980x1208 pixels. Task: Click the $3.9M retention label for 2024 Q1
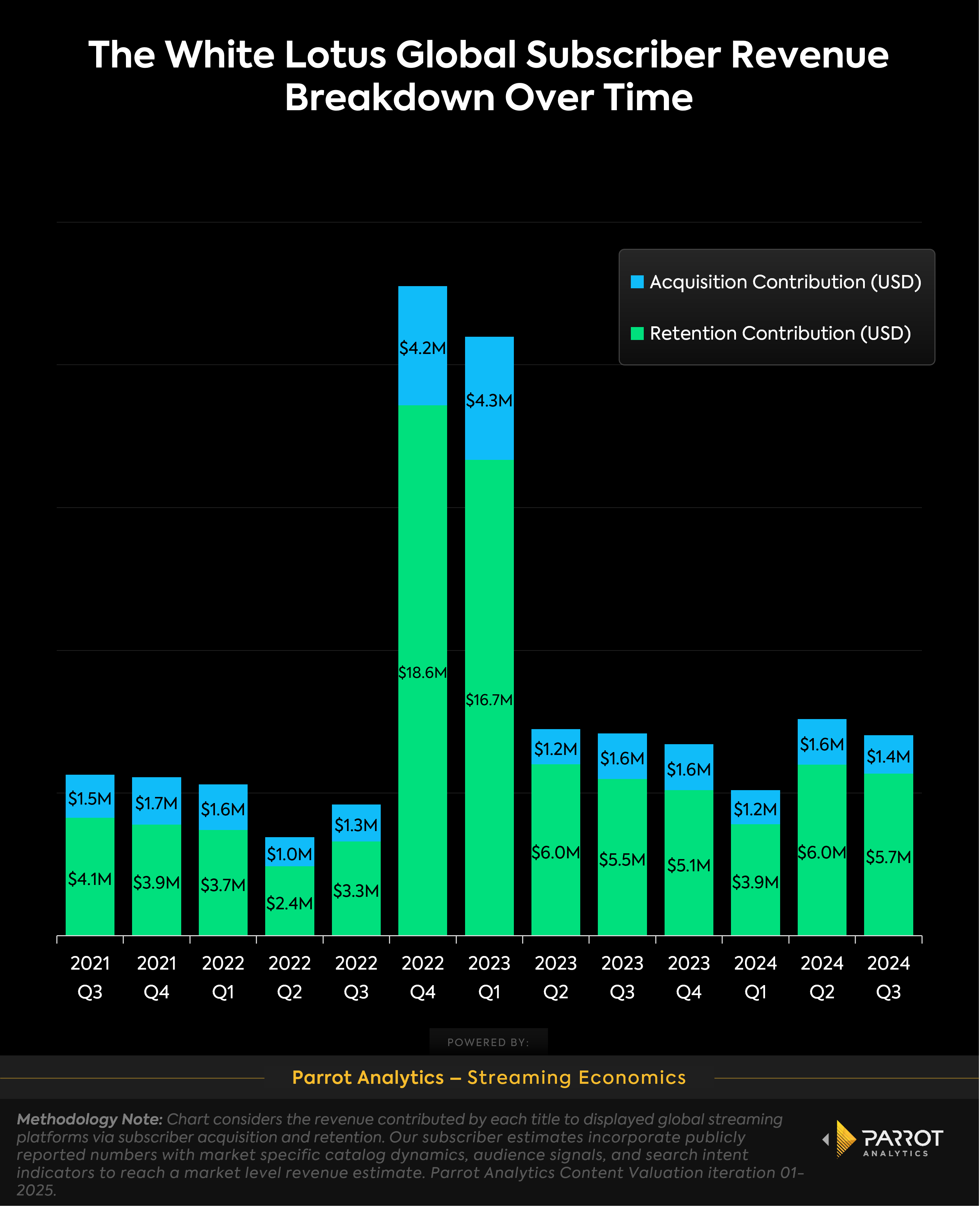pyautogui.click(x=755, y=882)
